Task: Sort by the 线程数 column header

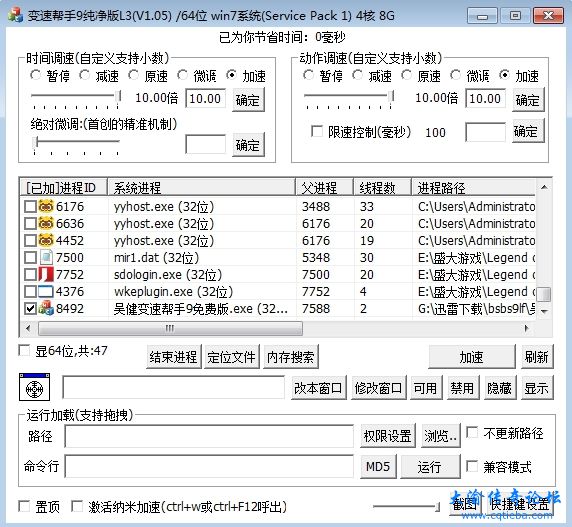Action: click(382, 188)
